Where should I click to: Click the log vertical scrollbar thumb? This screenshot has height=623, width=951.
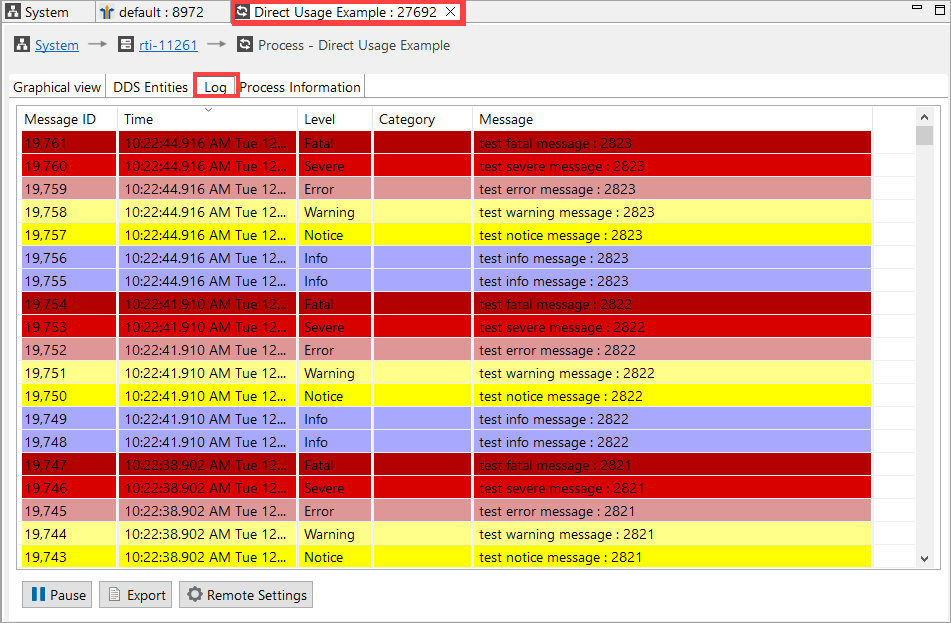pos(924,135)
